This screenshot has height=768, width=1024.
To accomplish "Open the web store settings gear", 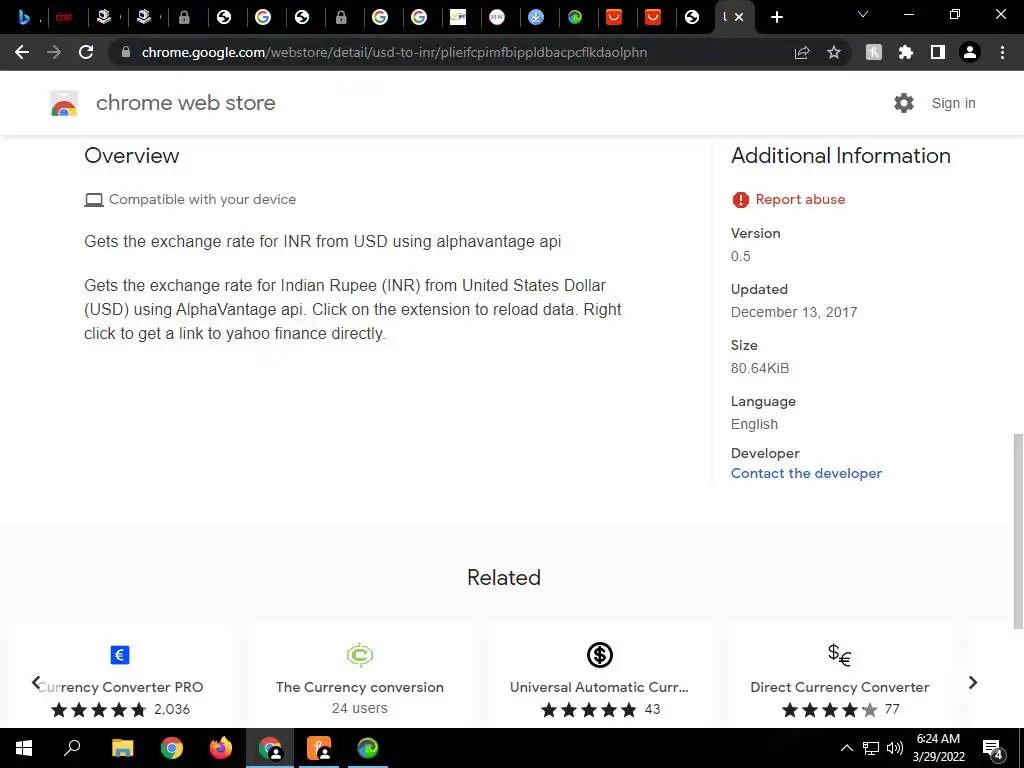I will coord(904,103).
